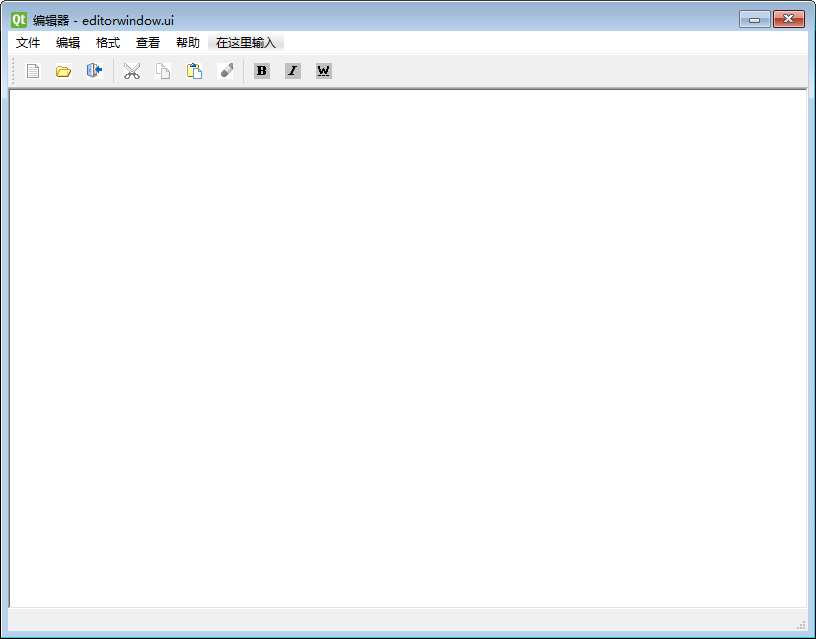Open the 文件 menu
Screen dimensions: 816x639
[x=28, y=43]
